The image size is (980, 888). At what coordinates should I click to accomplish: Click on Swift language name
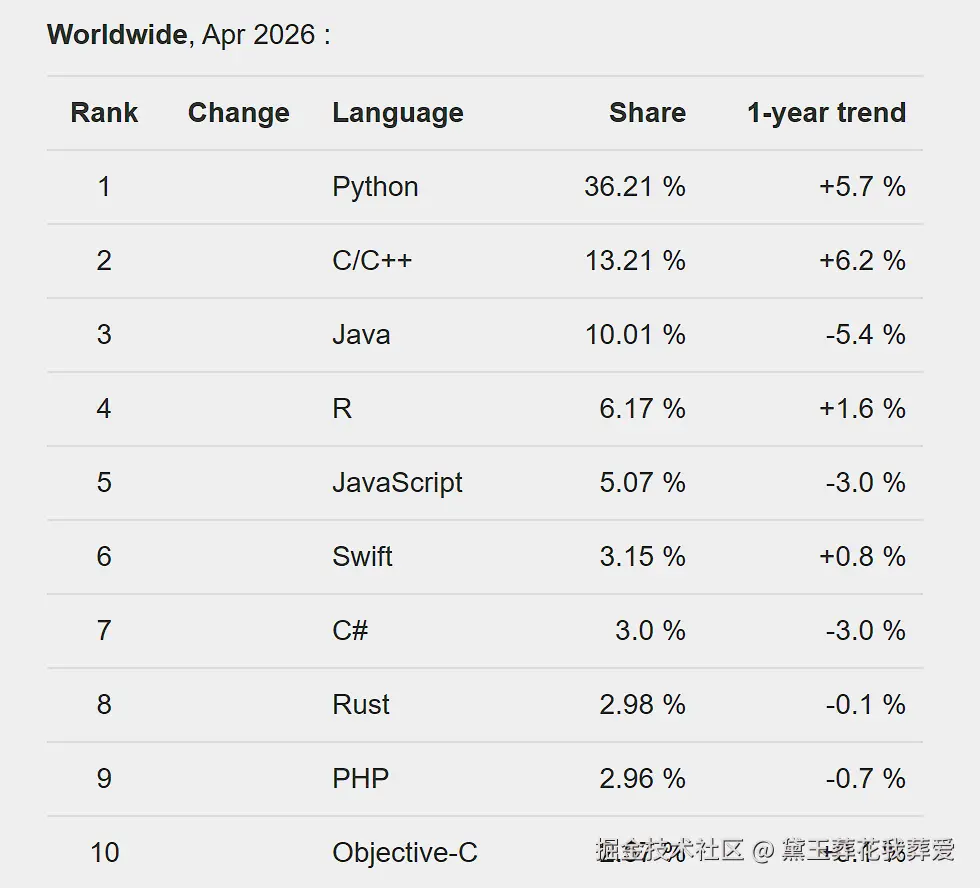point(362,556)
